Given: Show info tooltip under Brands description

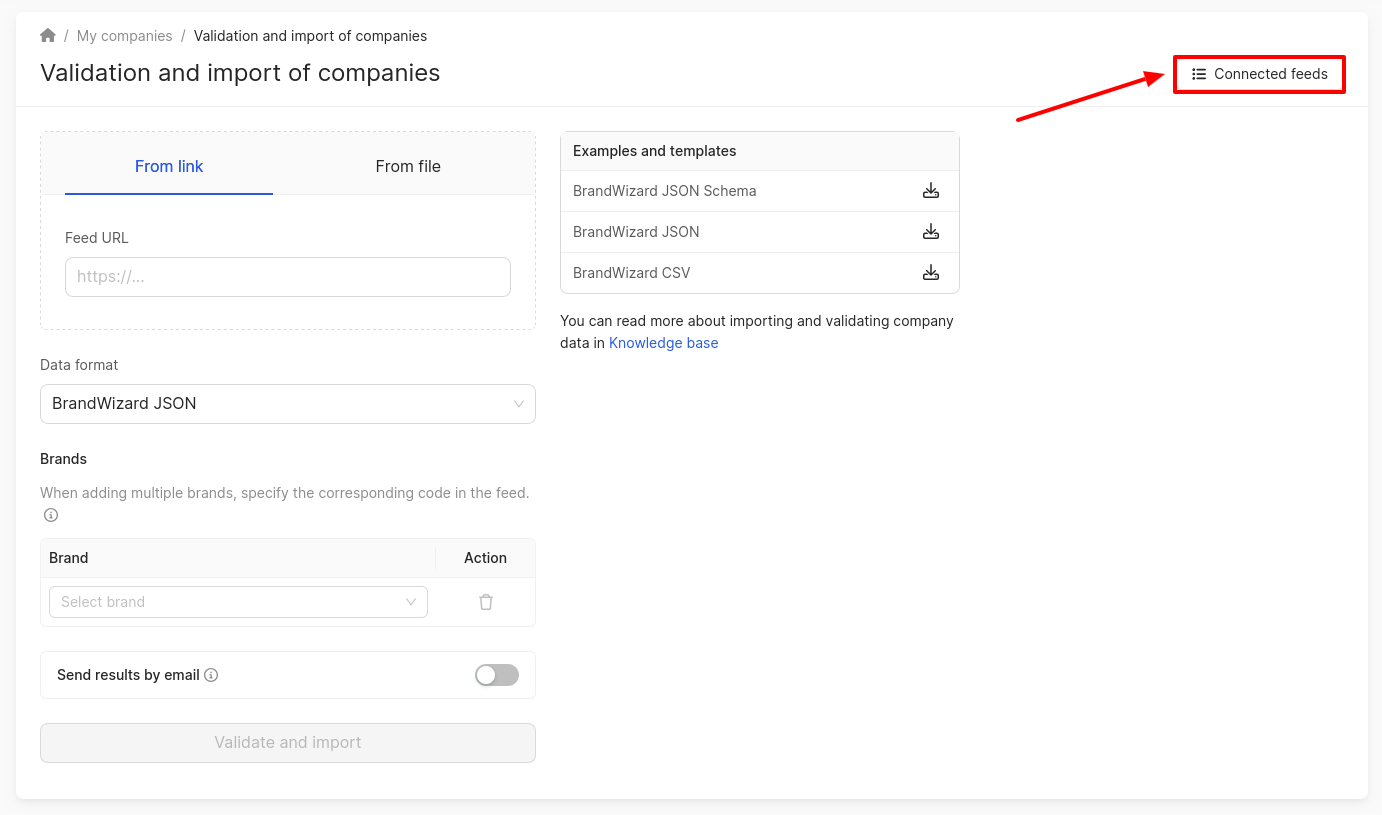Looking at the screenshot, I should [51, 515].
